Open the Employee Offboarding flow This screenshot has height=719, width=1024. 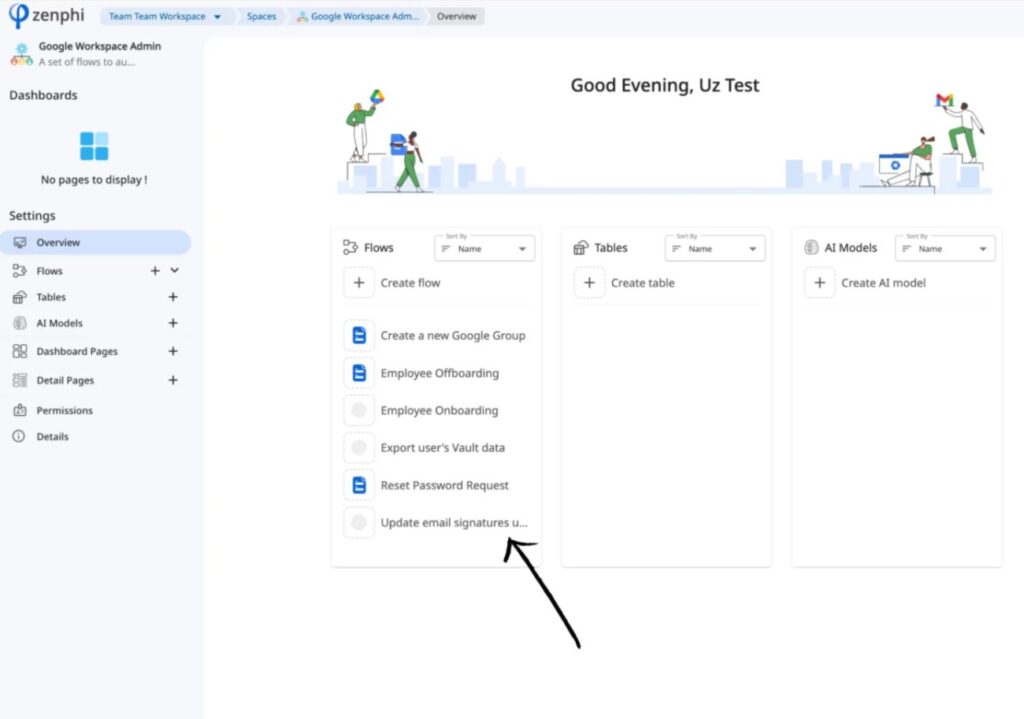(440, 373)
